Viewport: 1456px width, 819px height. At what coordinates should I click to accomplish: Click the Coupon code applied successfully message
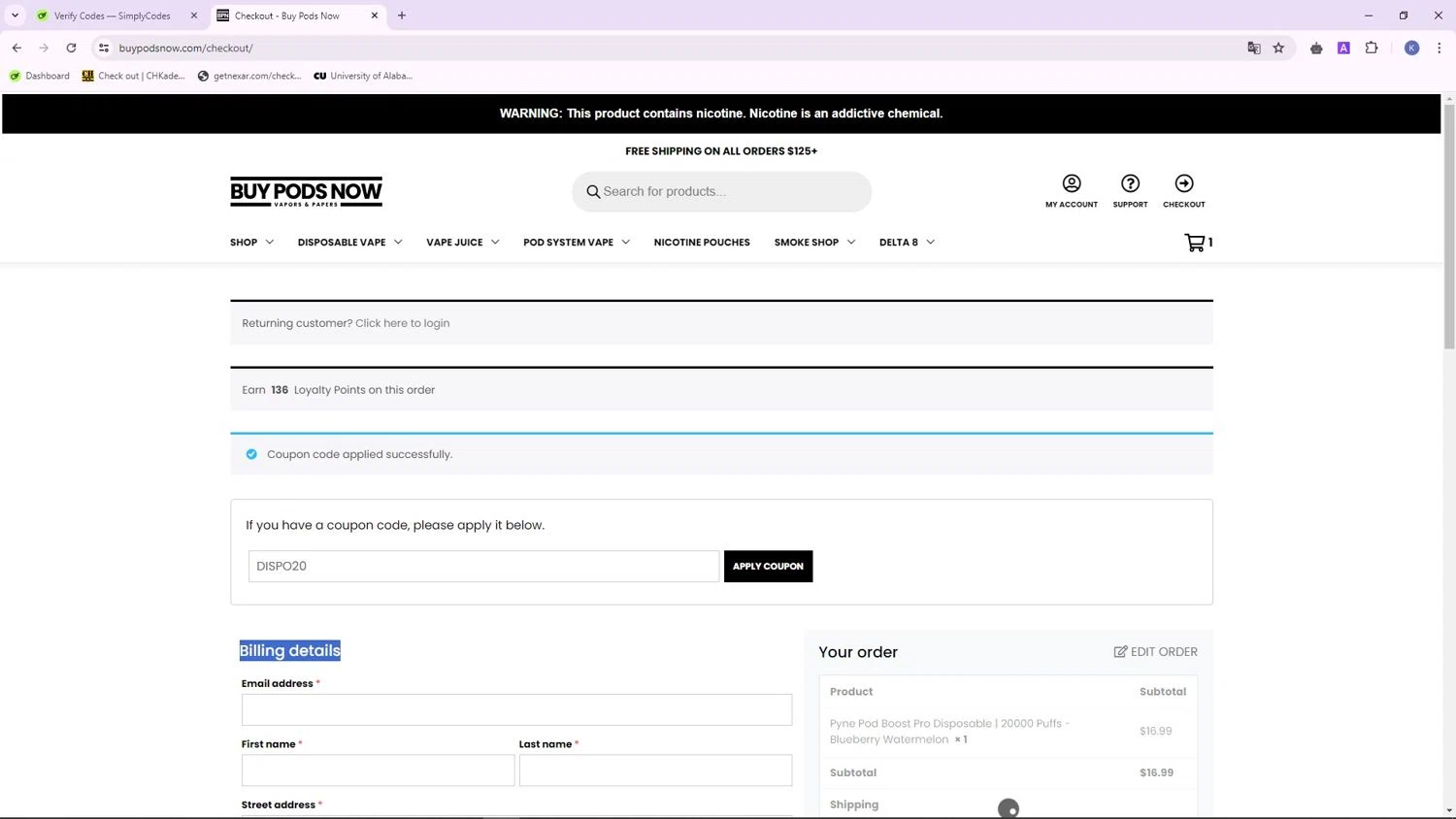click(x=360, y=454)
